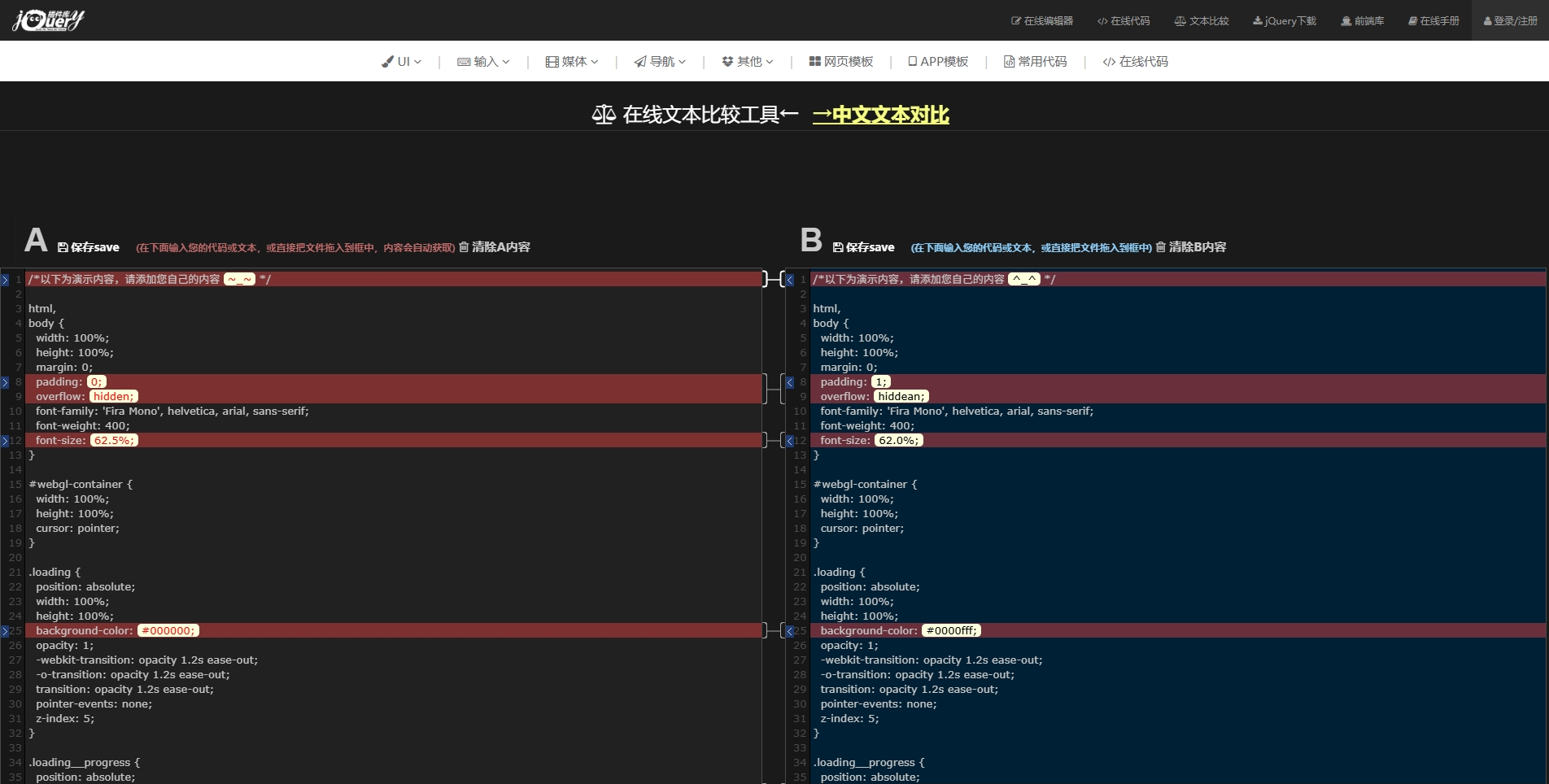Select the 常用代码 menu item
Image resolution: width=1549 pixels, height=784 pixels.
click(1035, 62)
